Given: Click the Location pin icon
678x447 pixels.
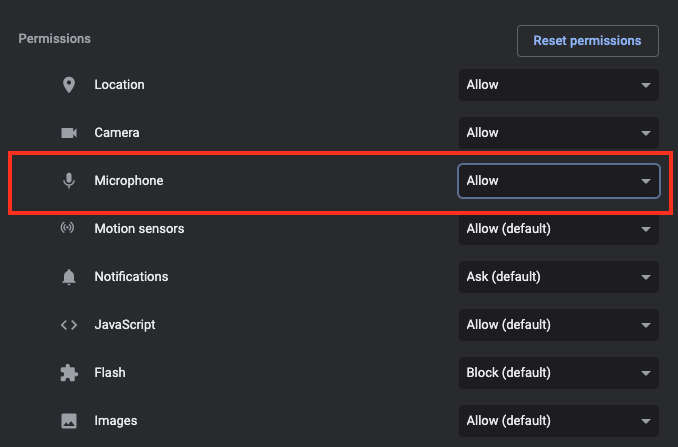Looking at the screenshot, I should (x=69, y=85).
